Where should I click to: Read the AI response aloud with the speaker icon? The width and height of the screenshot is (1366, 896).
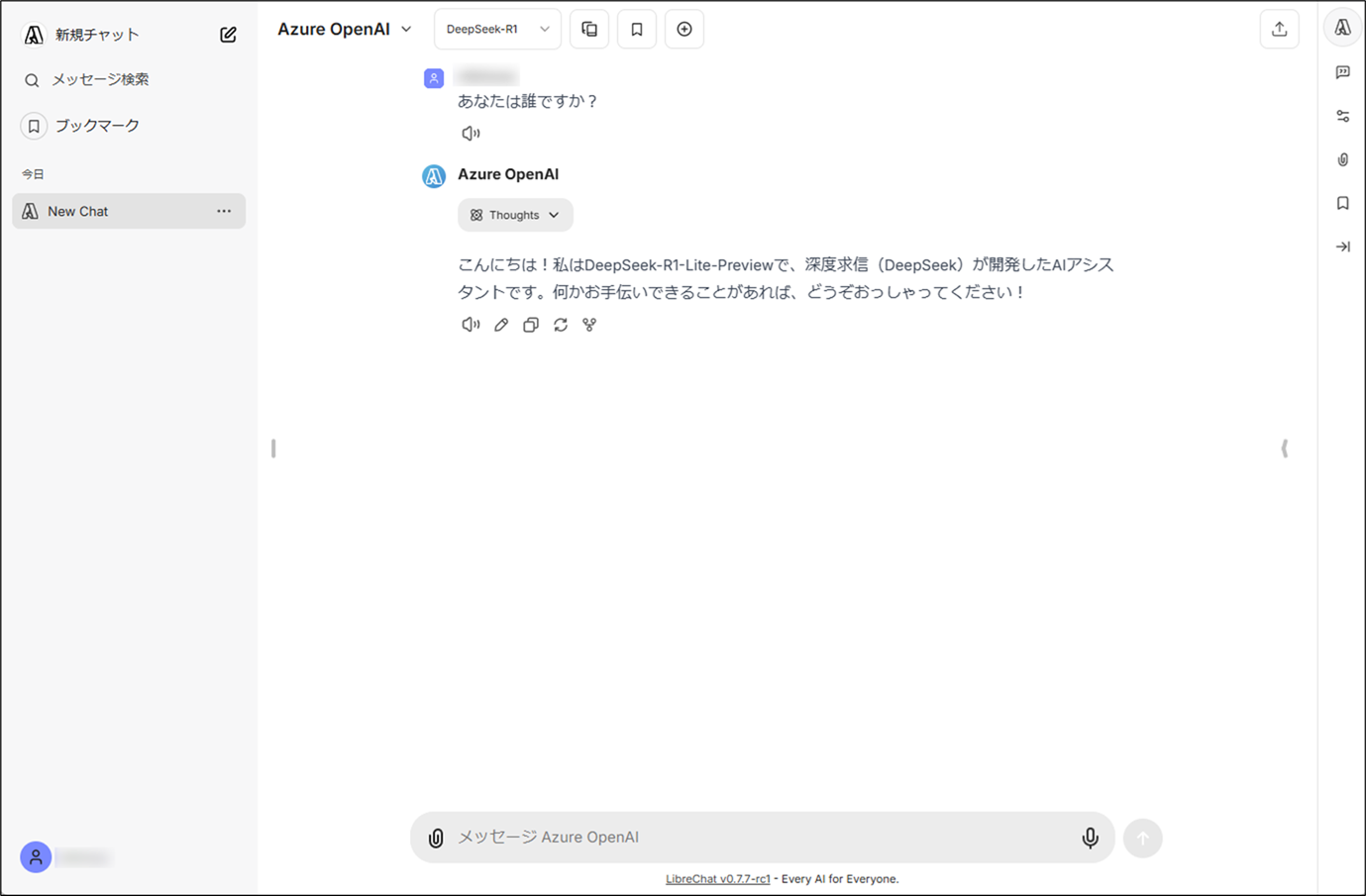(470, 324)
